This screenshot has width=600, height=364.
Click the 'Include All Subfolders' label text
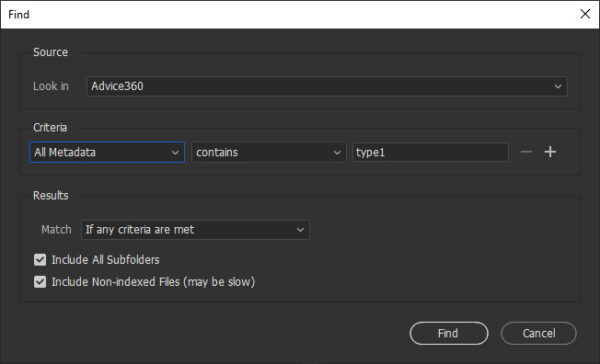coord(105,260)
